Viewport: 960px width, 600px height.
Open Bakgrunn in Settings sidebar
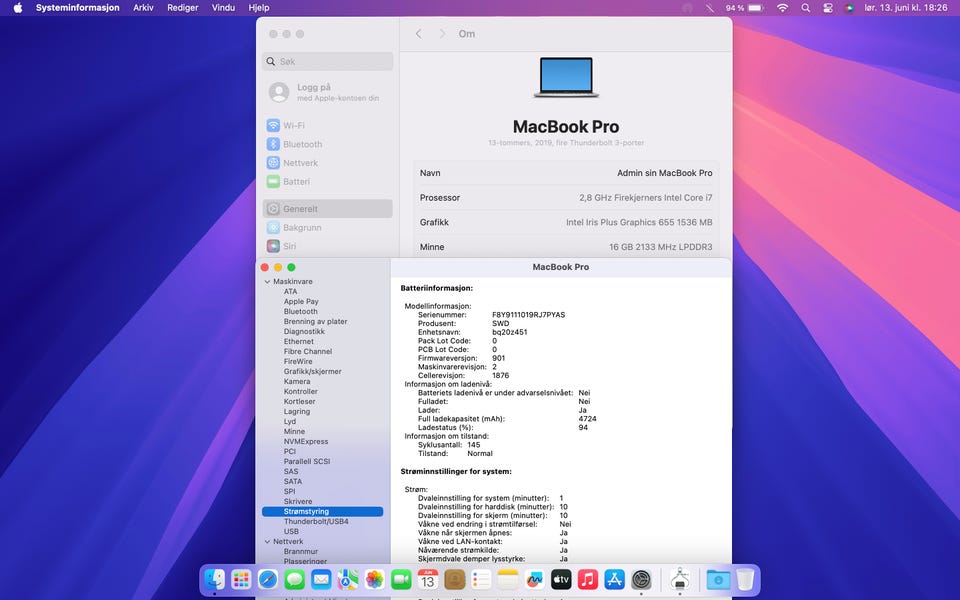(328, 228)
